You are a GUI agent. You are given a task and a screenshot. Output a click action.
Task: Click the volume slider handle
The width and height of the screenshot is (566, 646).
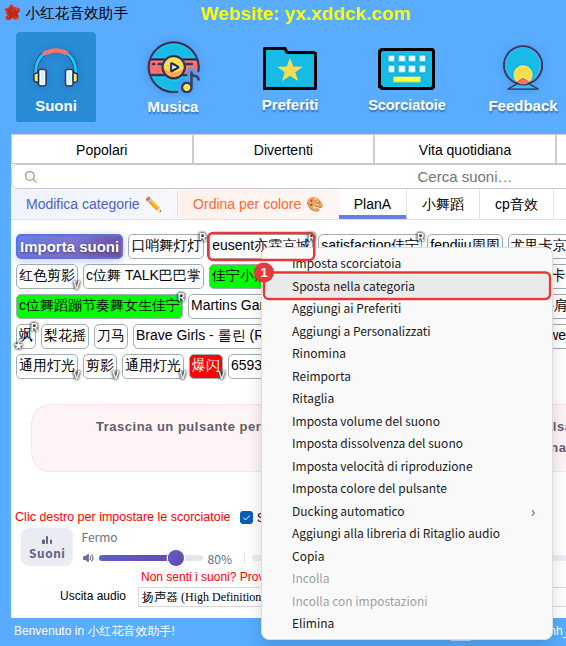pos(176,558)
